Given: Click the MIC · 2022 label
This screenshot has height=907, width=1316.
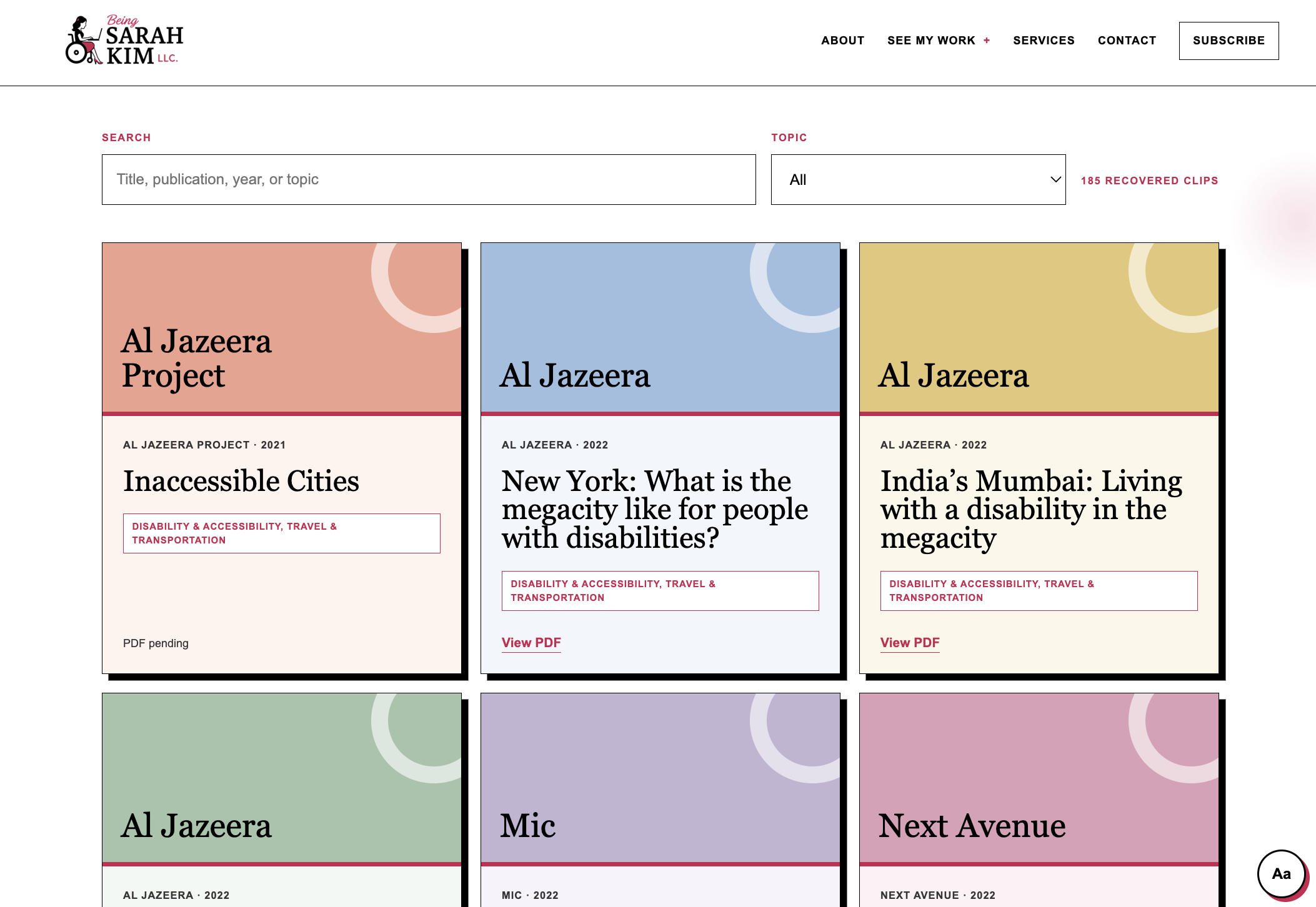Looking at the screenshot, I should point(530,895).
